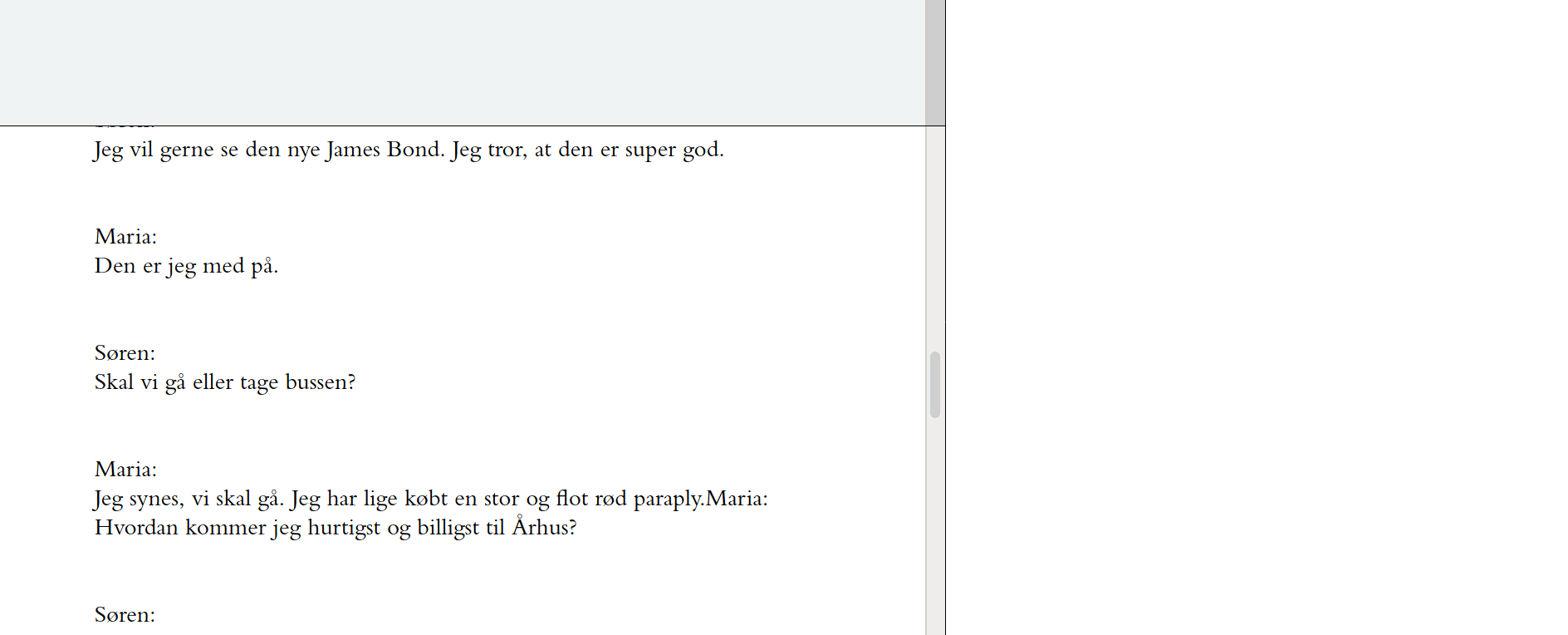Click scrollbar track below the scroll thumb
Viewport: 1568px width, 635px height.
[935, 524]
